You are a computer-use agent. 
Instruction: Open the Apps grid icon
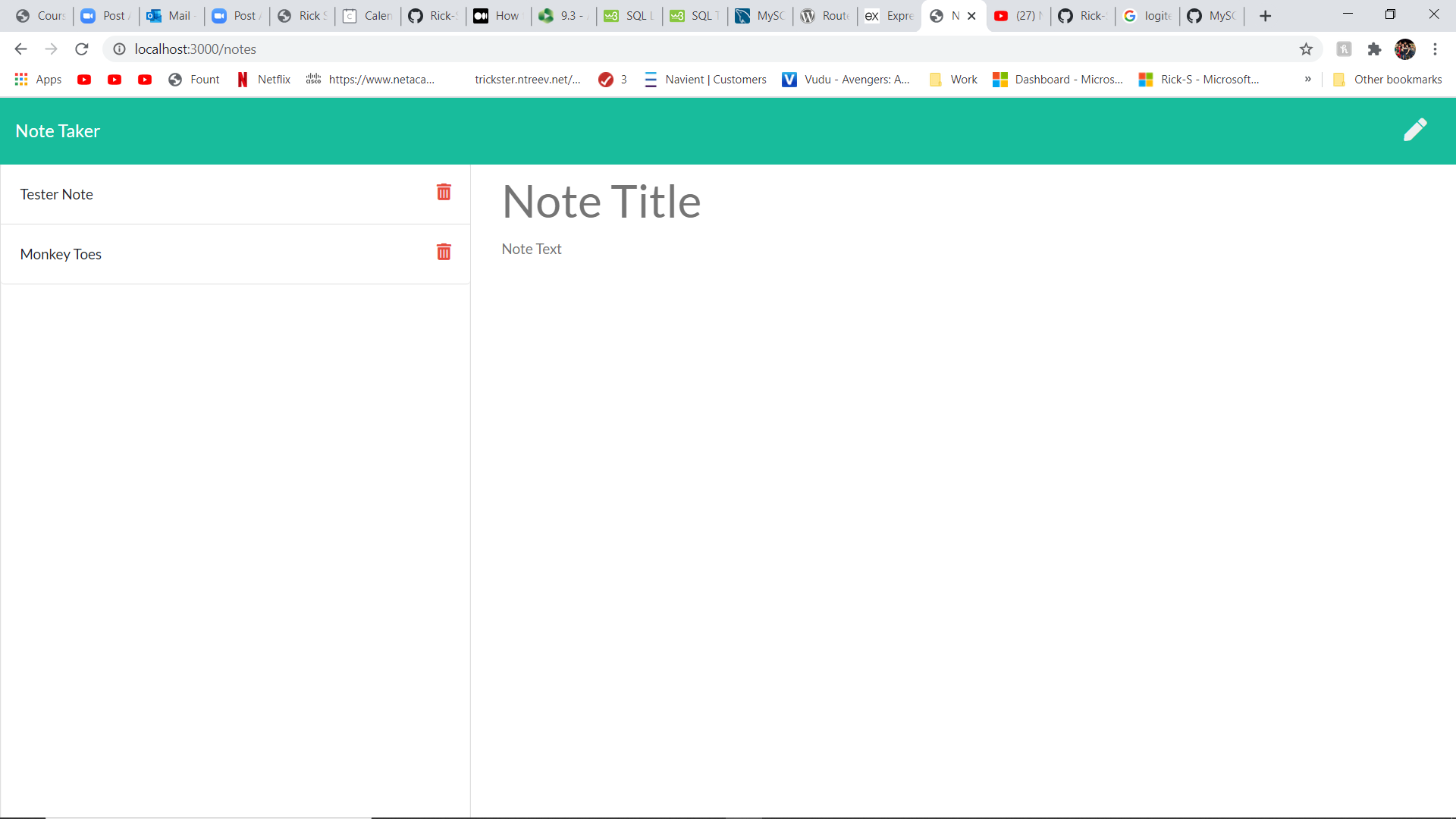tap(20, 79)
